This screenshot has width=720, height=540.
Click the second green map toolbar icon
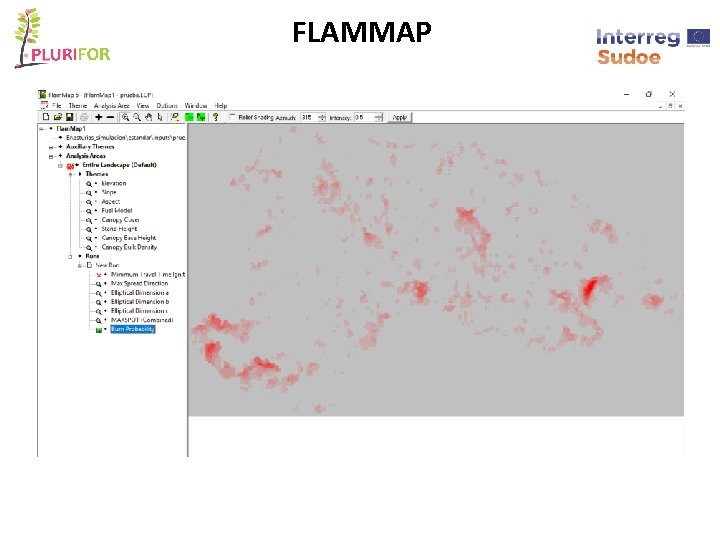201,117
